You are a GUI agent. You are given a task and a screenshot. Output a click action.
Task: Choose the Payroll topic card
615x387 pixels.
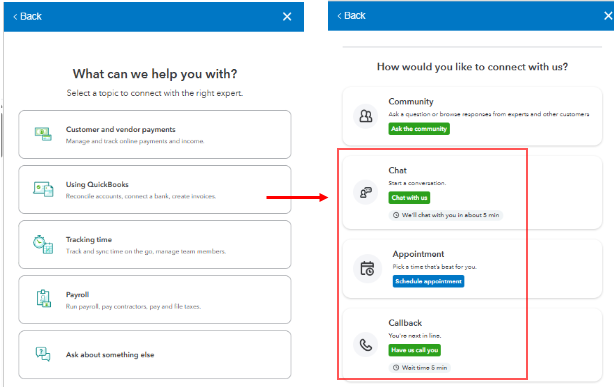point(155,300)
